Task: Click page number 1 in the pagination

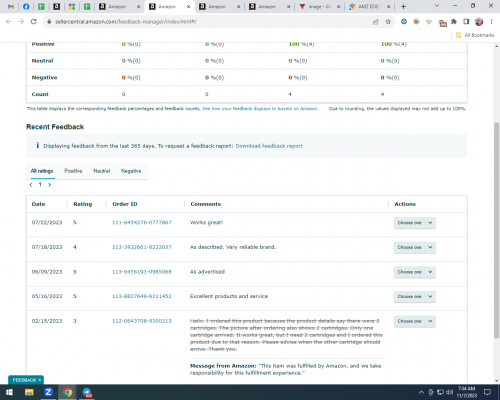Action: point(40,185)
